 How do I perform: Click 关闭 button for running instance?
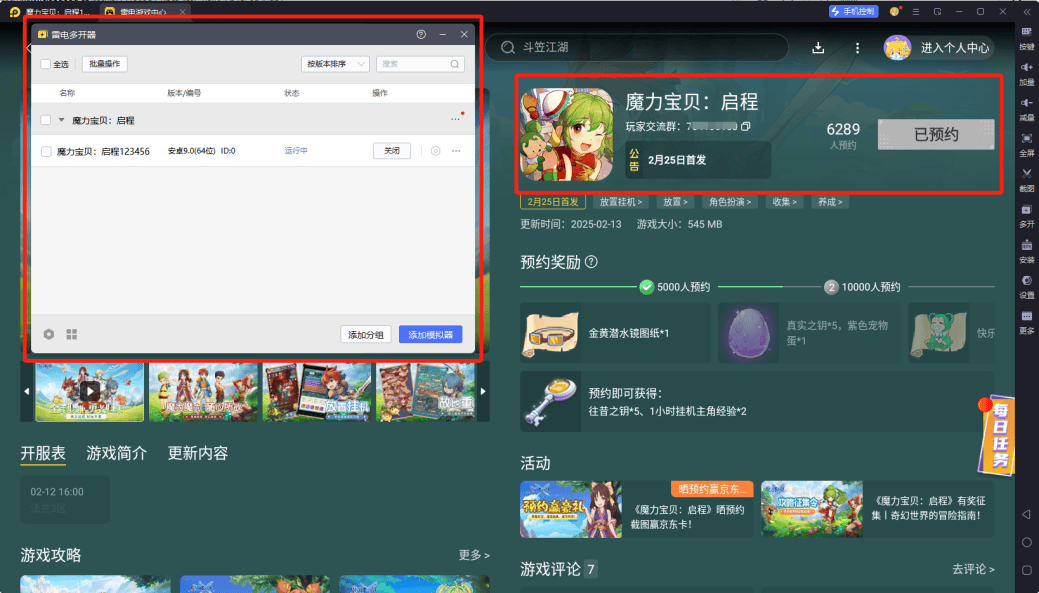[x=392, y=151]
